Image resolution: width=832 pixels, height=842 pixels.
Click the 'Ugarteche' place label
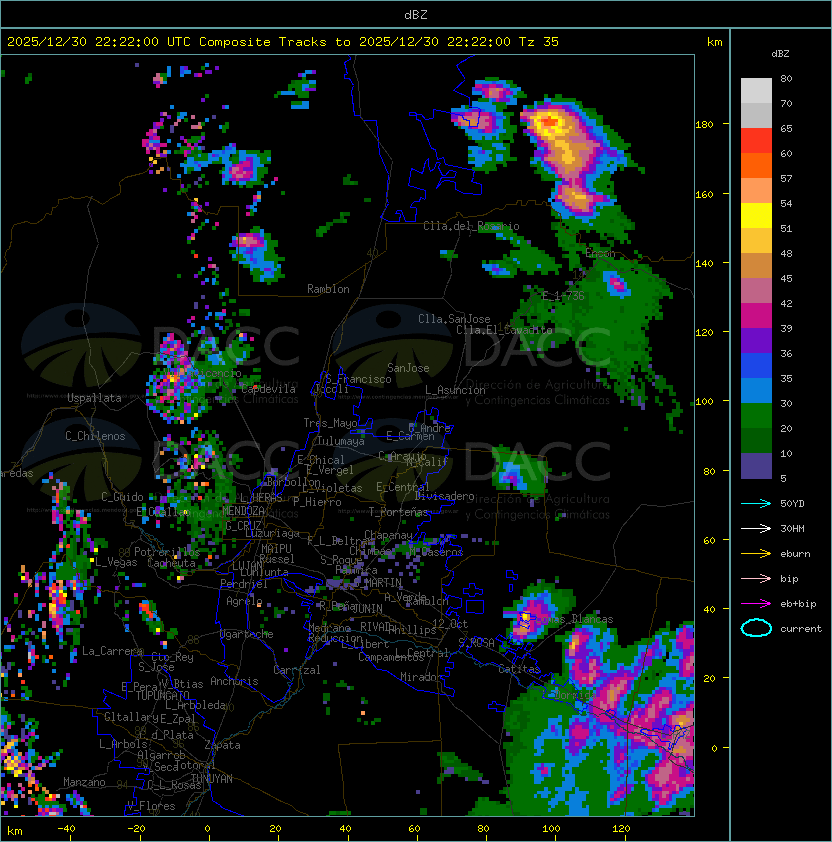(x=247, y=634)
